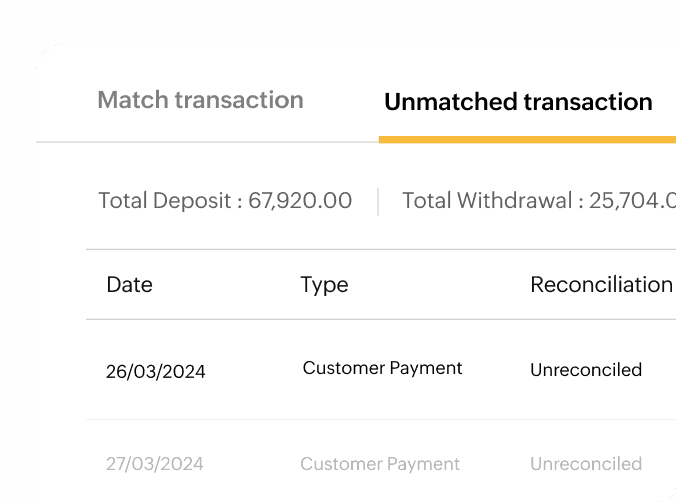
Task: Select the 27/03/2024 date cell
Action: click(155, 464)
